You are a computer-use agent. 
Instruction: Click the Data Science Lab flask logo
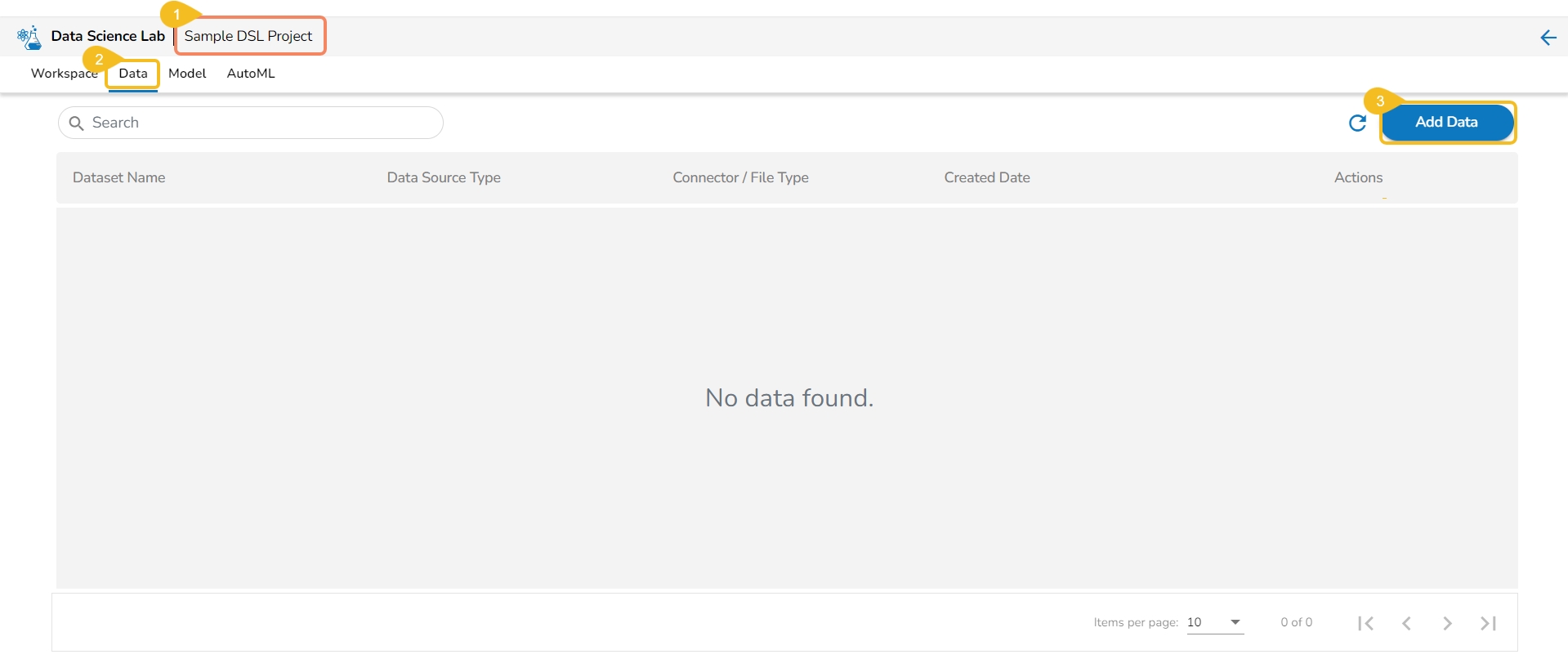(29, 37)
